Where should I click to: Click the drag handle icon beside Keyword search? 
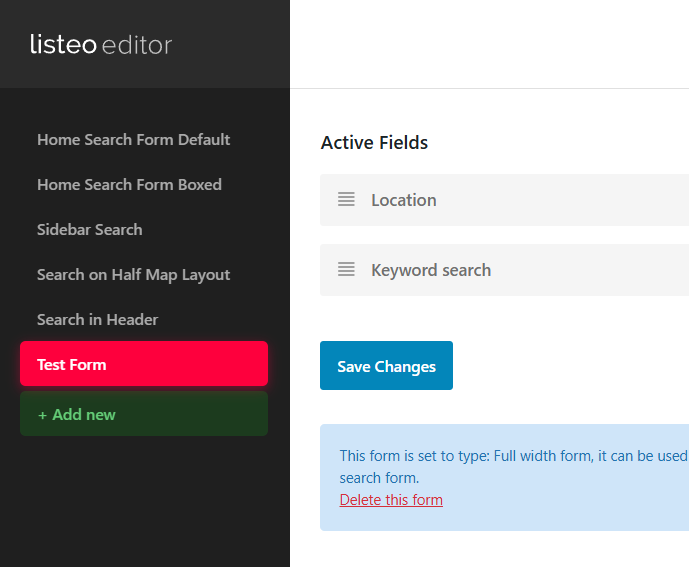coord(346,269)
